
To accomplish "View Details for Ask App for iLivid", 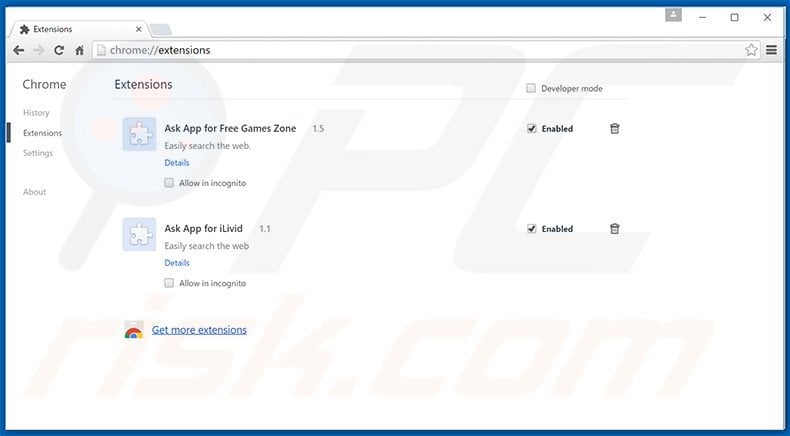I will coord(177,263).
